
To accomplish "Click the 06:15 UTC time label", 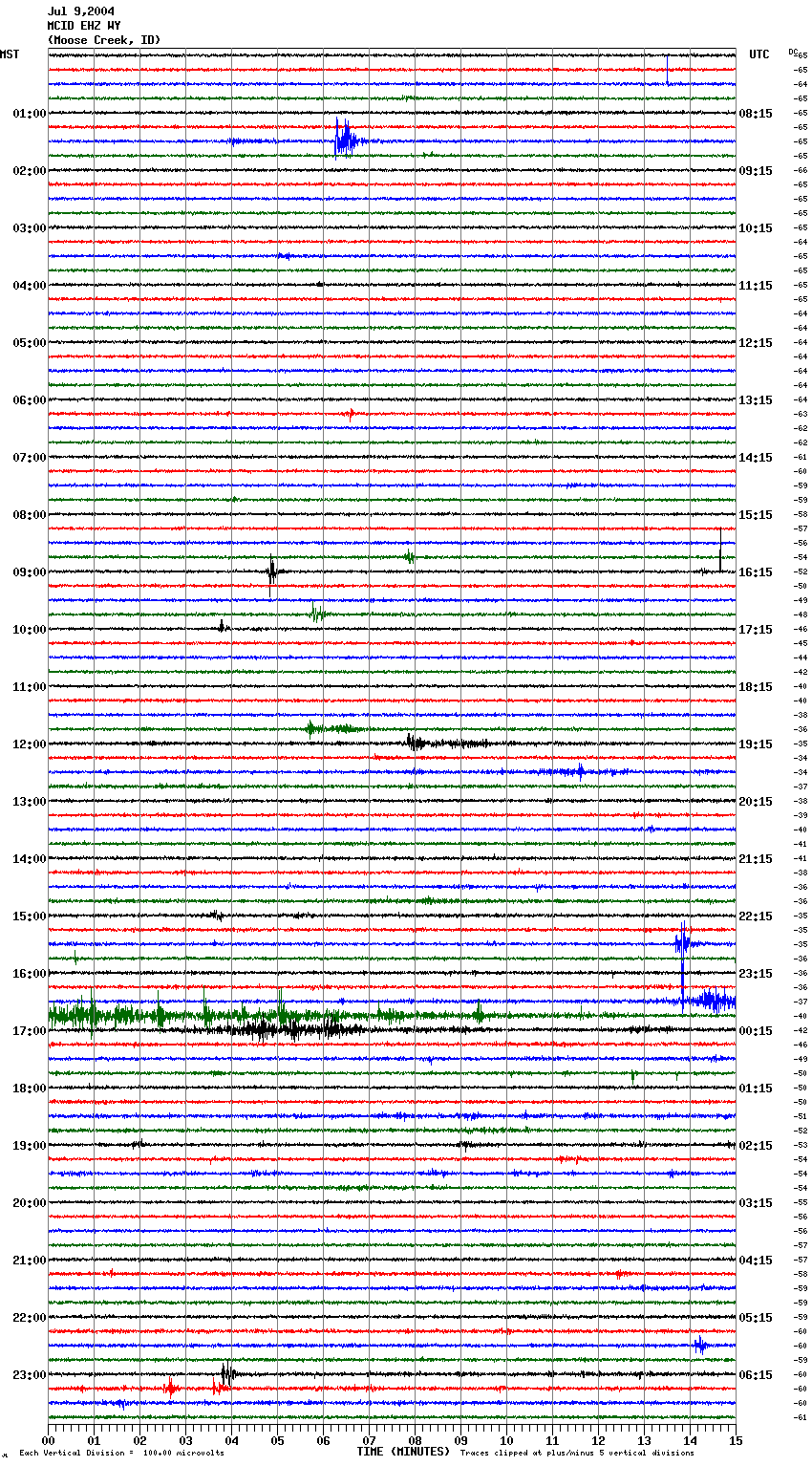I will (x=756, y=1375).
